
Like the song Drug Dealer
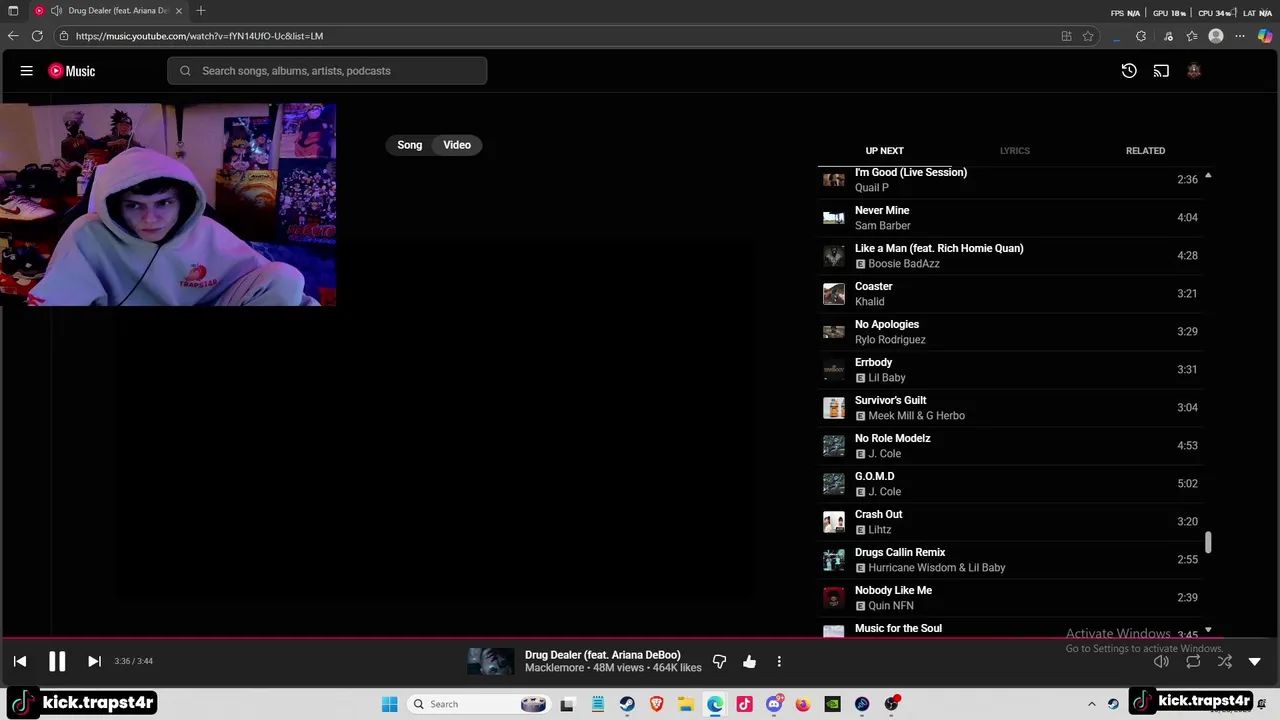coord(749,661)
